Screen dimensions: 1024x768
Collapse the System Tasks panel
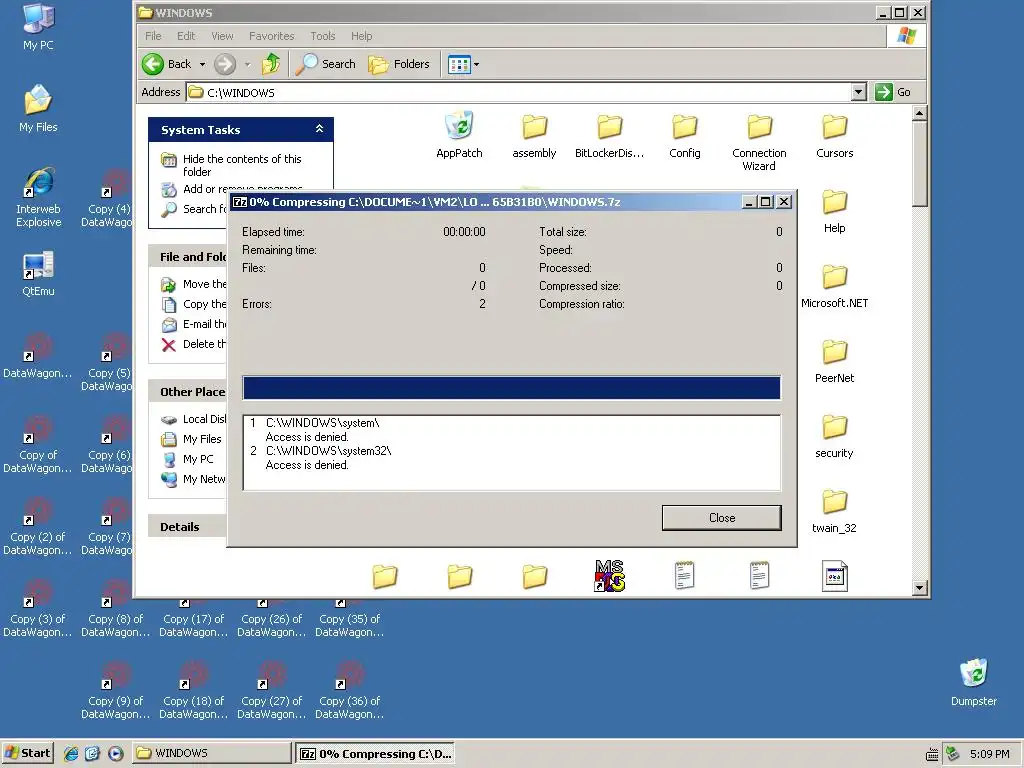point(319,129)
